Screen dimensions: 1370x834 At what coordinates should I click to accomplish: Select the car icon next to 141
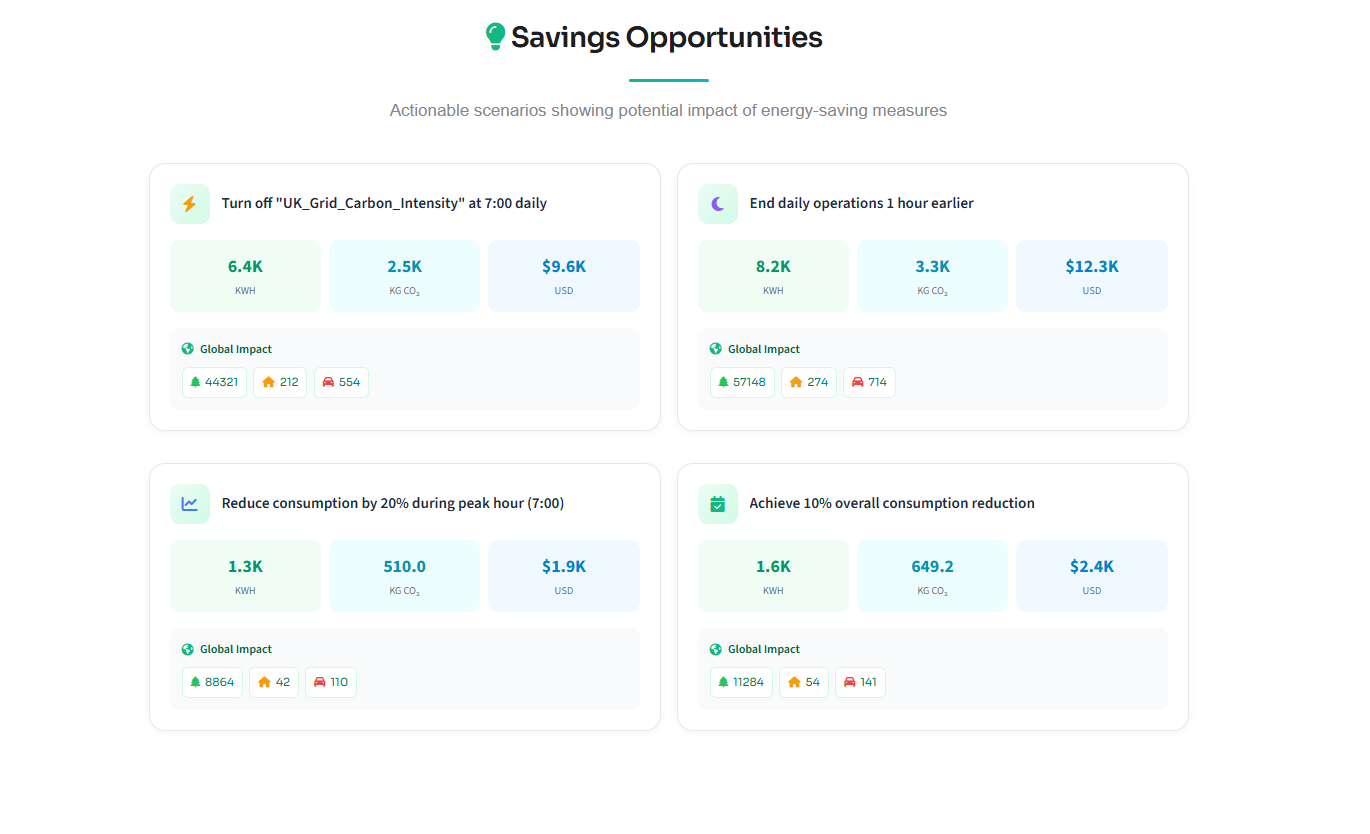[849, 682]
